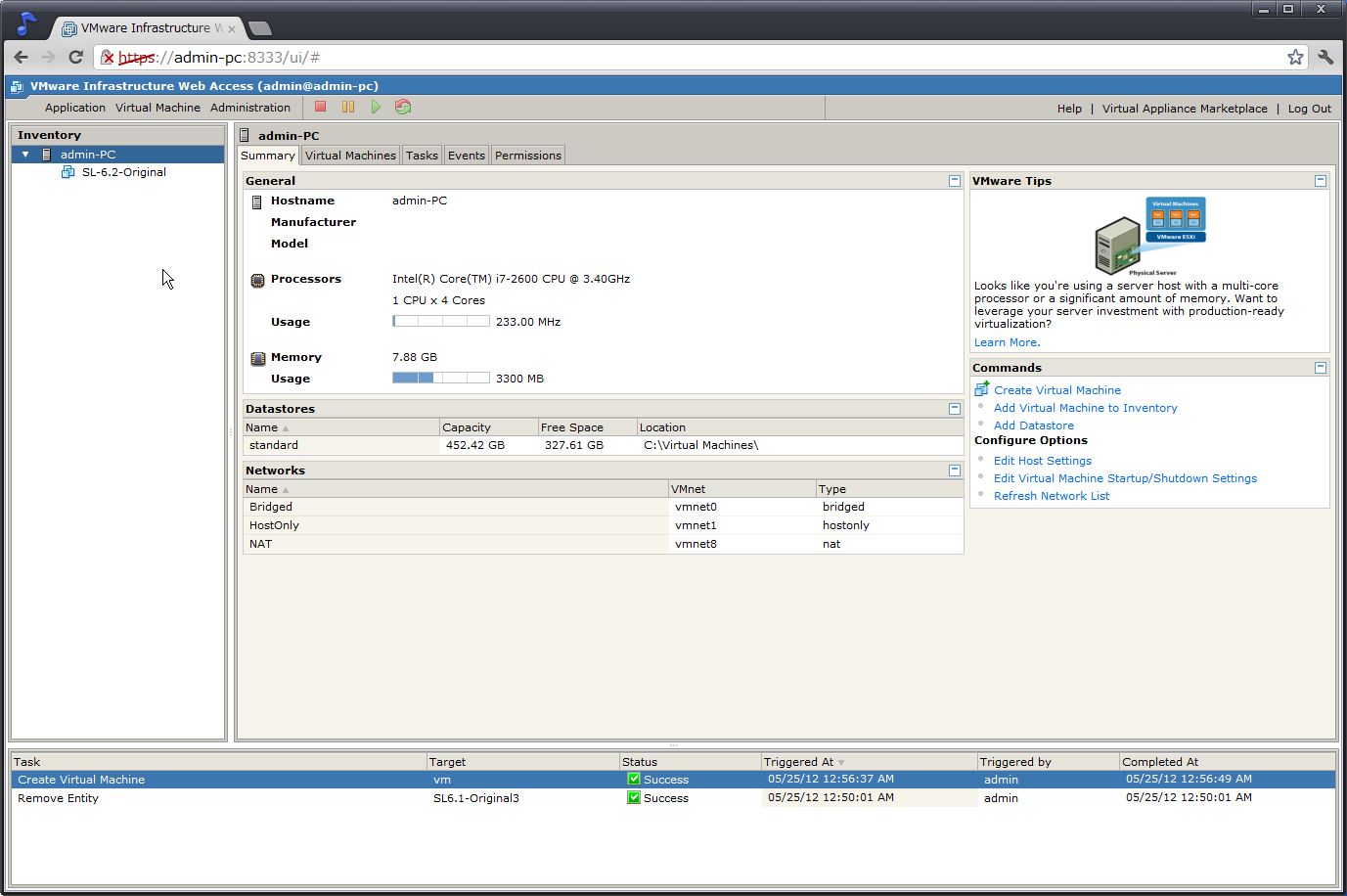Switch to the Tasks tab
1347x896 pixels.
coord(422,156)
